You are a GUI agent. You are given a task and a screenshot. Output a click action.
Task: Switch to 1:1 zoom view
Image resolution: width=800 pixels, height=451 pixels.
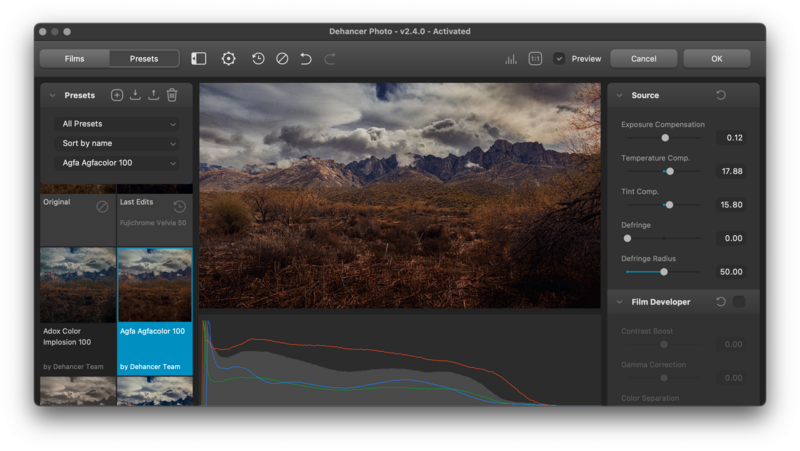[535, 59]
